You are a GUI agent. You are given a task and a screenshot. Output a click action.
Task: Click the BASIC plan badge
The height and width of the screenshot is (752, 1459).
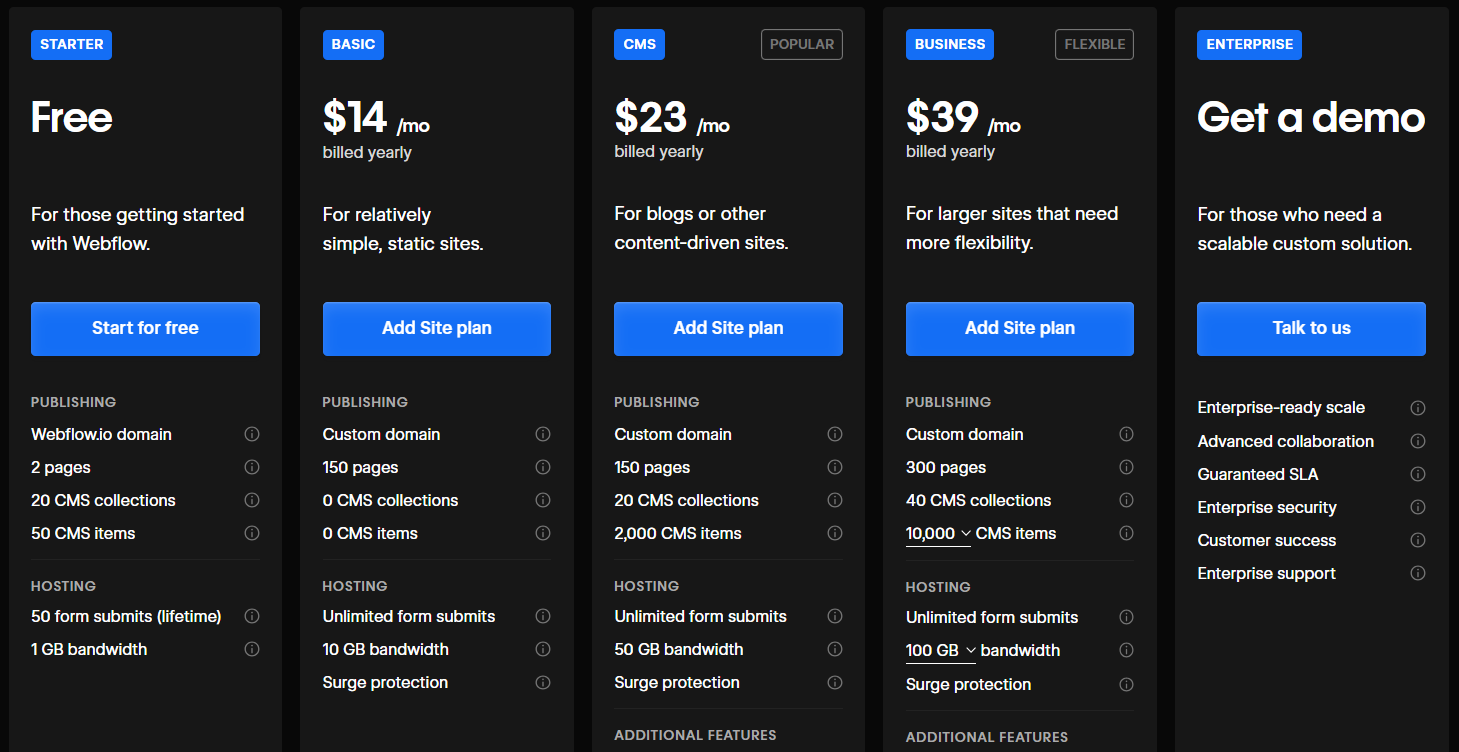[353, 44]
